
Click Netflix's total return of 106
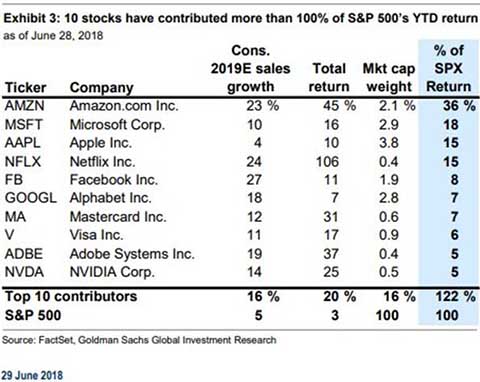[x=327, y=162]
